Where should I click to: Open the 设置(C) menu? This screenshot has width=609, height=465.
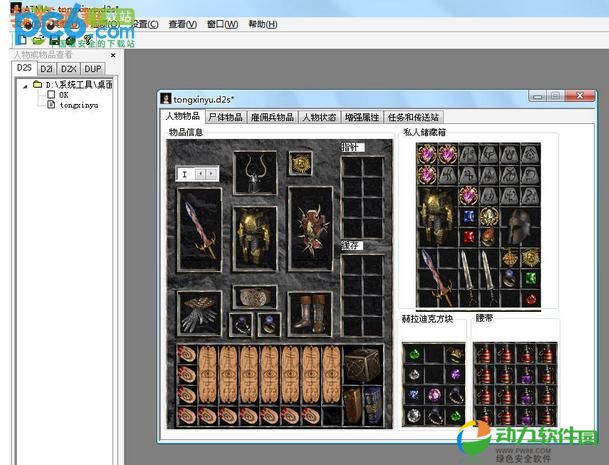(143, 24)
